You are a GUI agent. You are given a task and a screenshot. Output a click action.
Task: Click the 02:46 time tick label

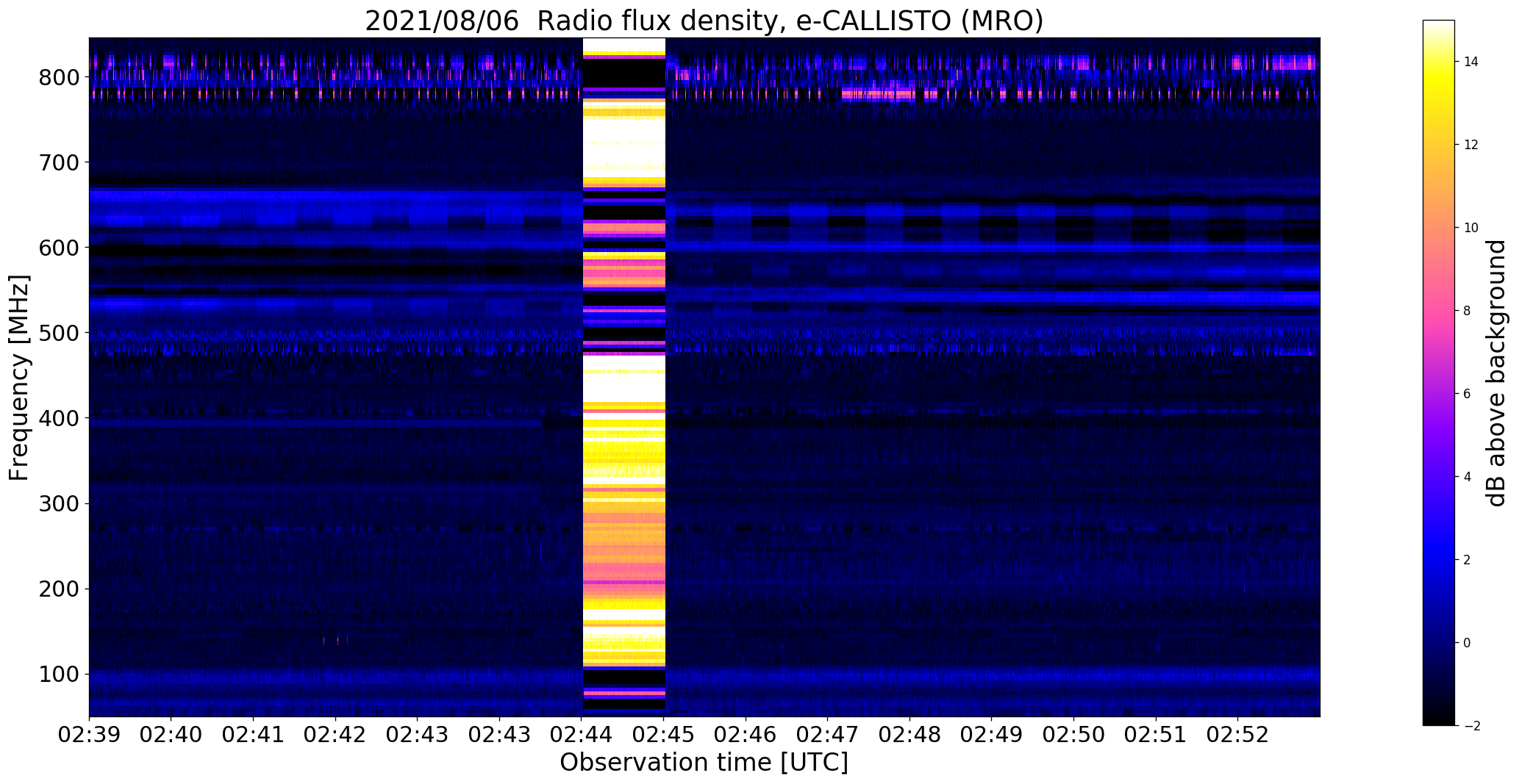tap(746, 735)
